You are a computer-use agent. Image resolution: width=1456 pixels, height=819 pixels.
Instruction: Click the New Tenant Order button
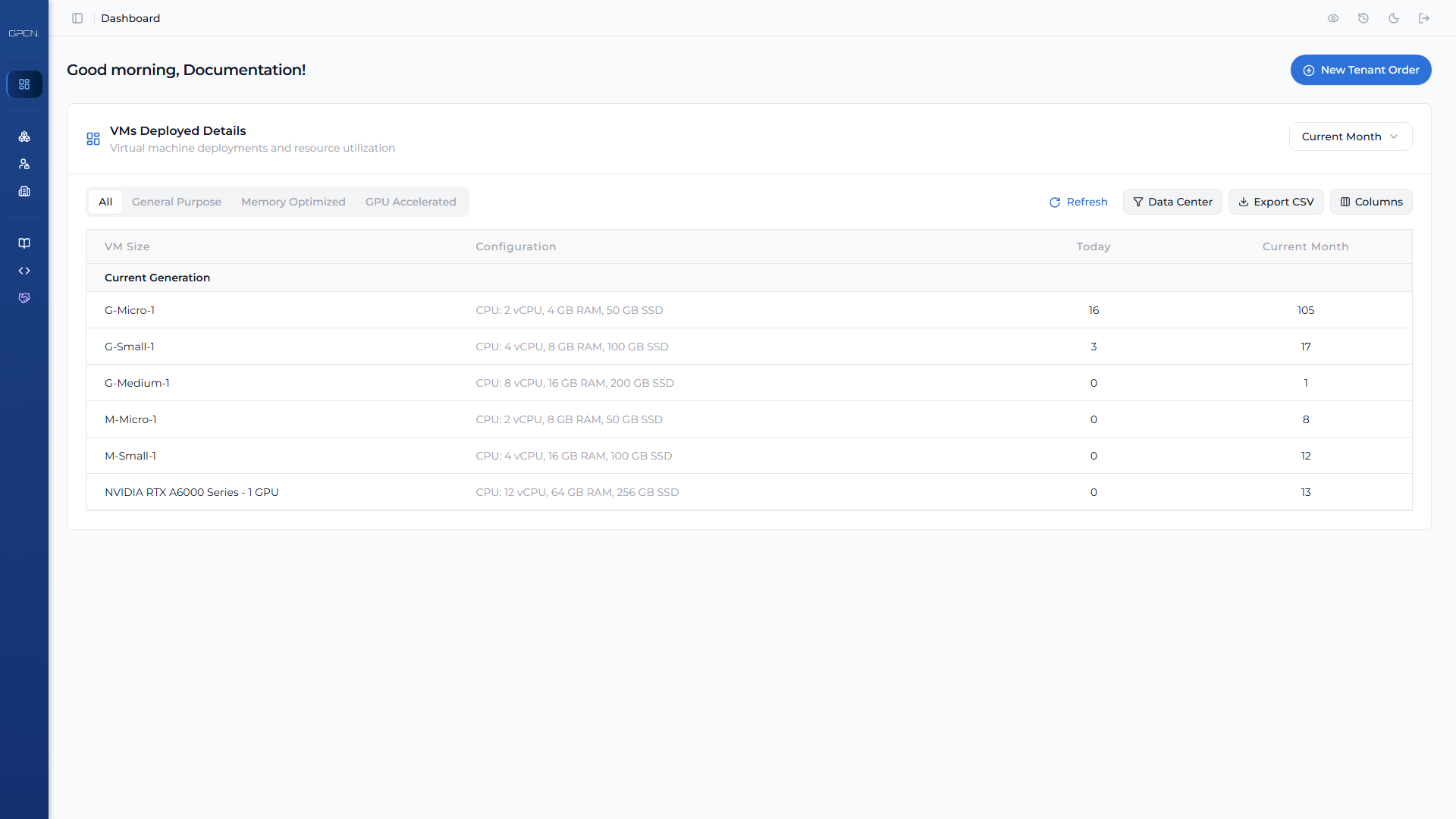pos(1360,70)
